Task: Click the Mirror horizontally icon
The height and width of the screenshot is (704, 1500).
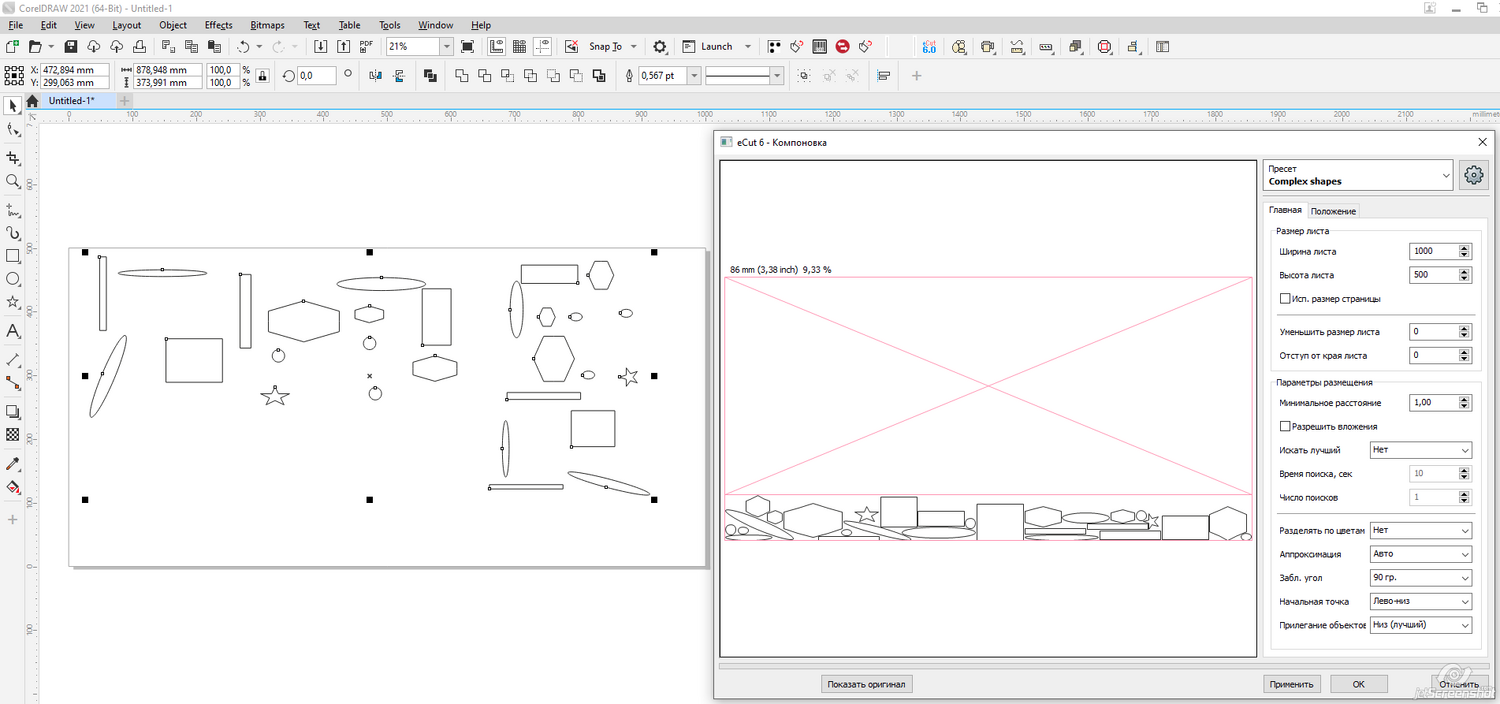Action: [376, 75]
